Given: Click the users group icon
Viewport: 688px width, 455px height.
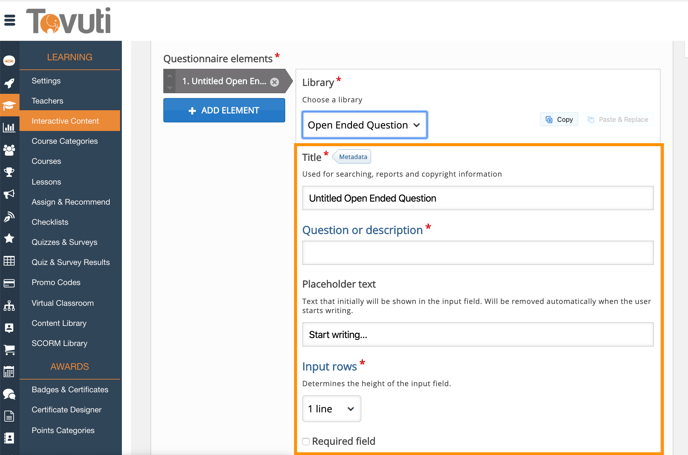Looking at the screenshot, I should click(9, 150).
